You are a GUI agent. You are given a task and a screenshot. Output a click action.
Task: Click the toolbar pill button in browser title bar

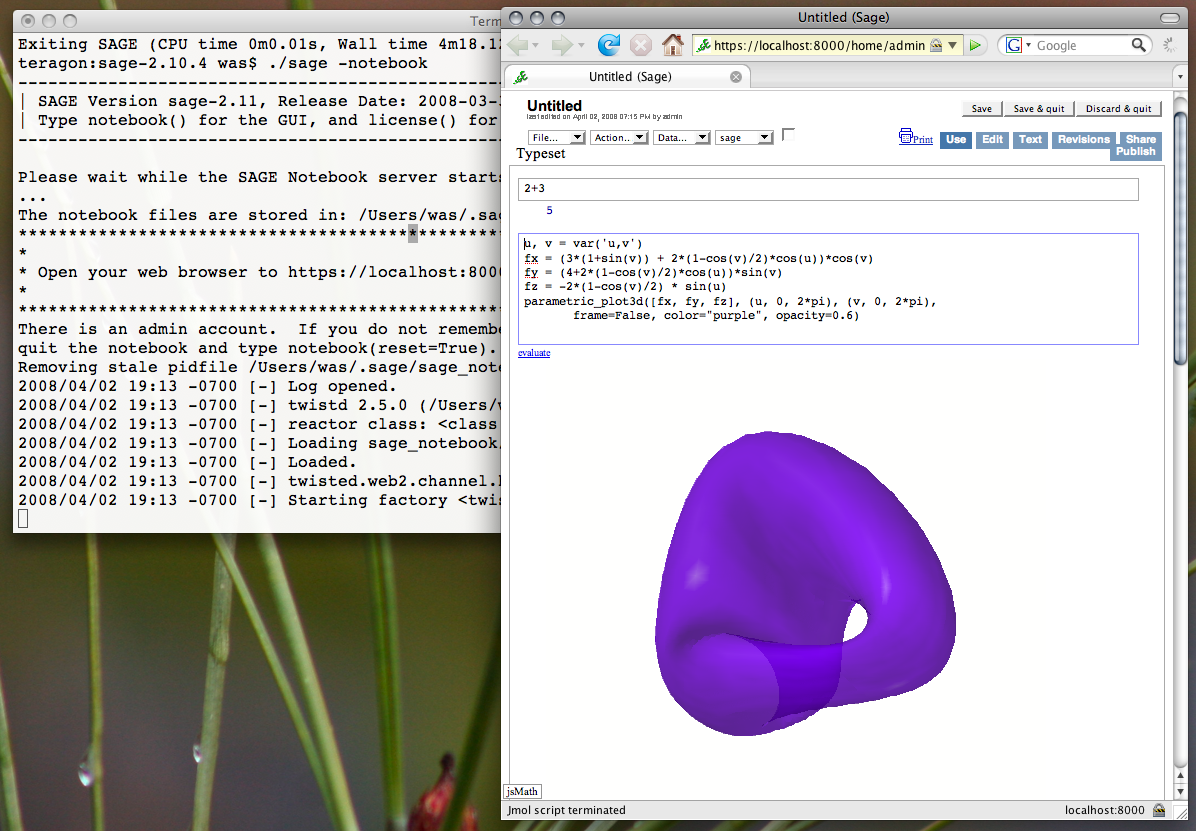pos(1169,18)
